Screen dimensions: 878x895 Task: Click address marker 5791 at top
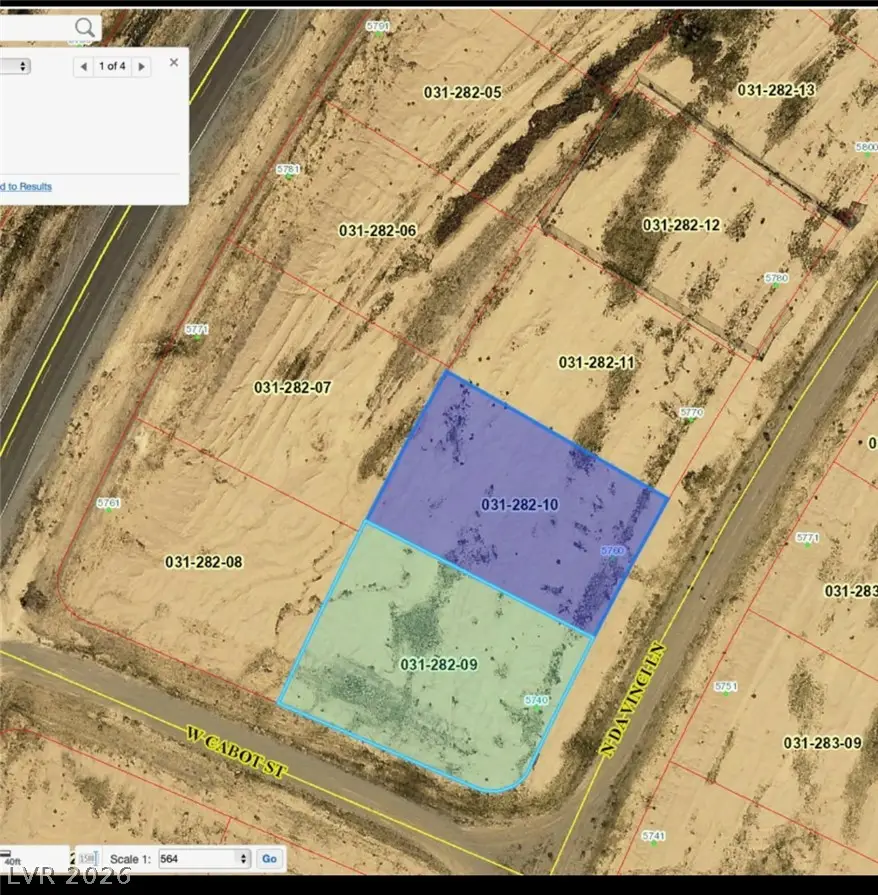378,28
